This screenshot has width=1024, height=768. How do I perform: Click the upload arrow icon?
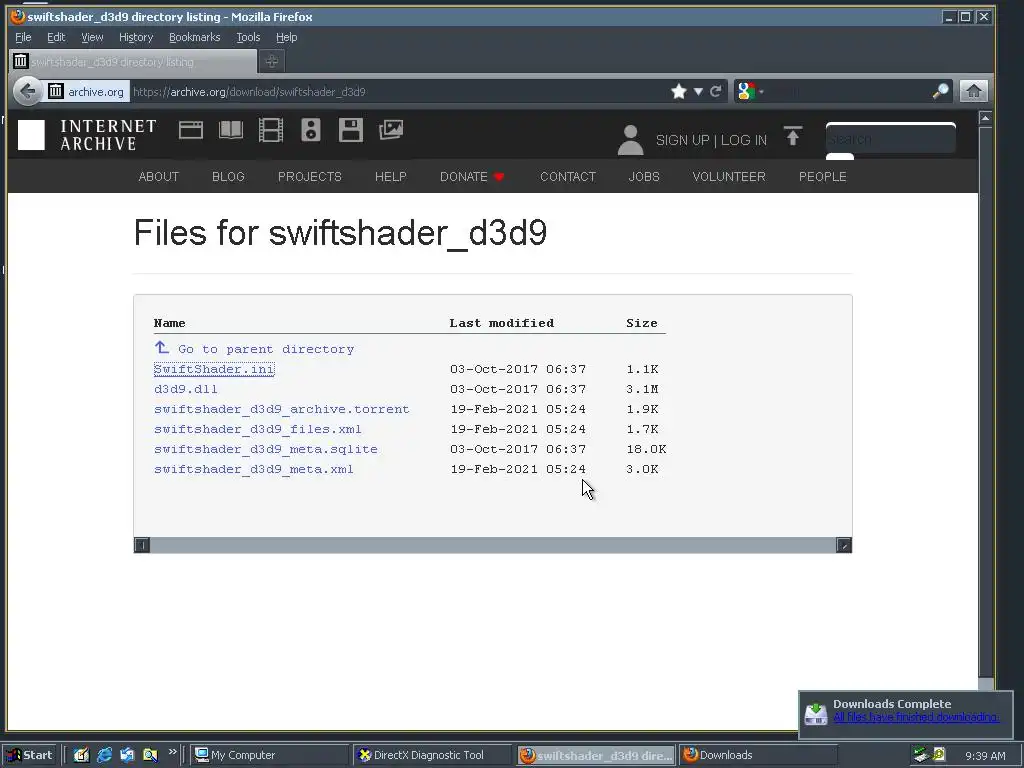[793, 136]
